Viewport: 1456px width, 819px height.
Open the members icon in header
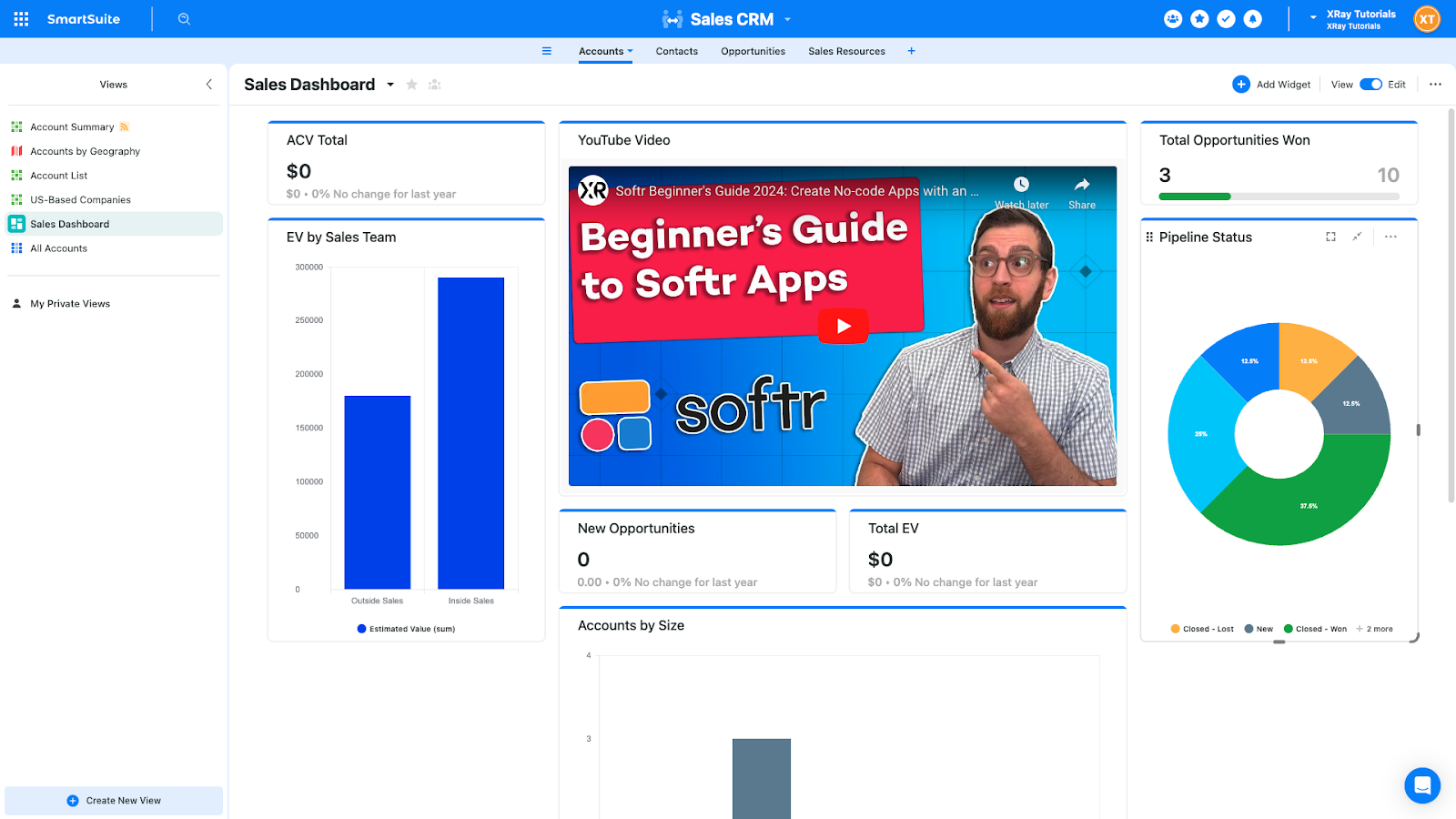click(1173, 19)
